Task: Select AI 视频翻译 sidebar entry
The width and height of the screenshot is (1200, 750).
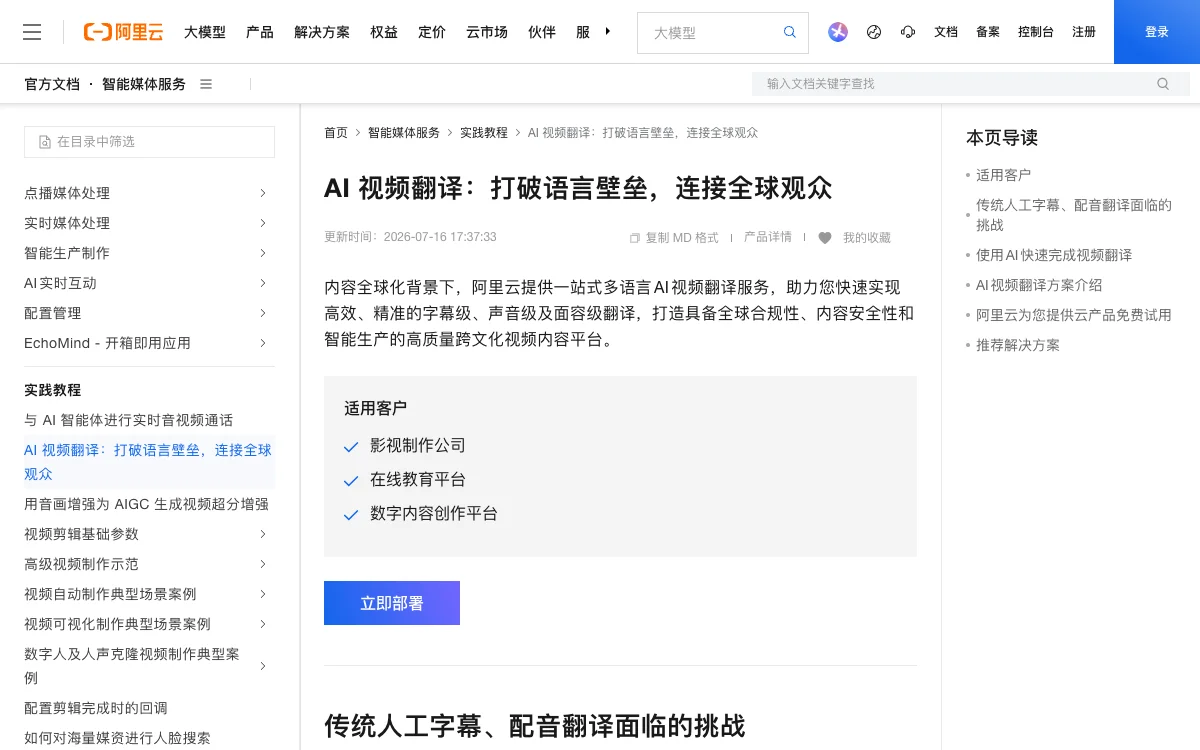Action: [x=148, y=462]
